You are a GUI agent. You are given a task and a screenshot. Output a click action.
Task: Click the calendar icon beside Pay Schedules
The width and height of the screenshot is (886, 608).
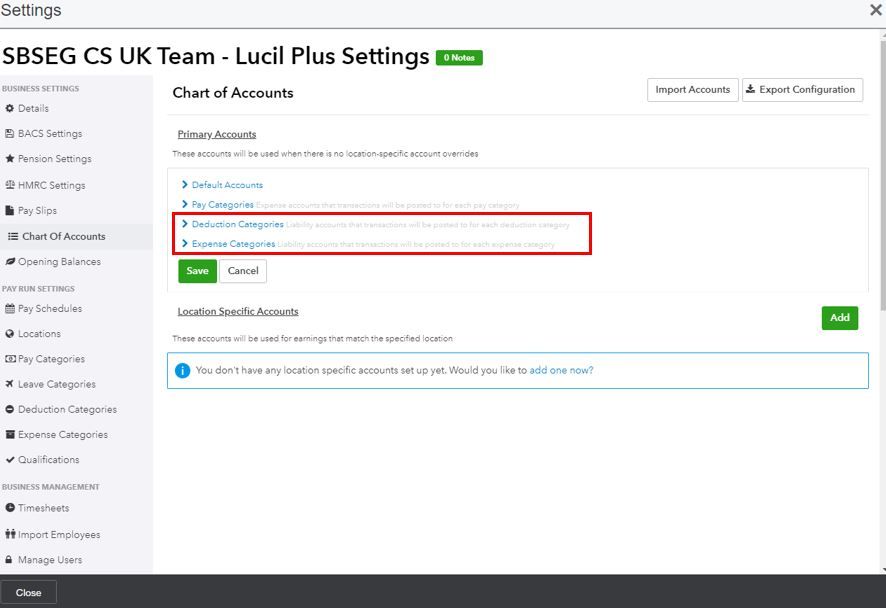point(10,309)
